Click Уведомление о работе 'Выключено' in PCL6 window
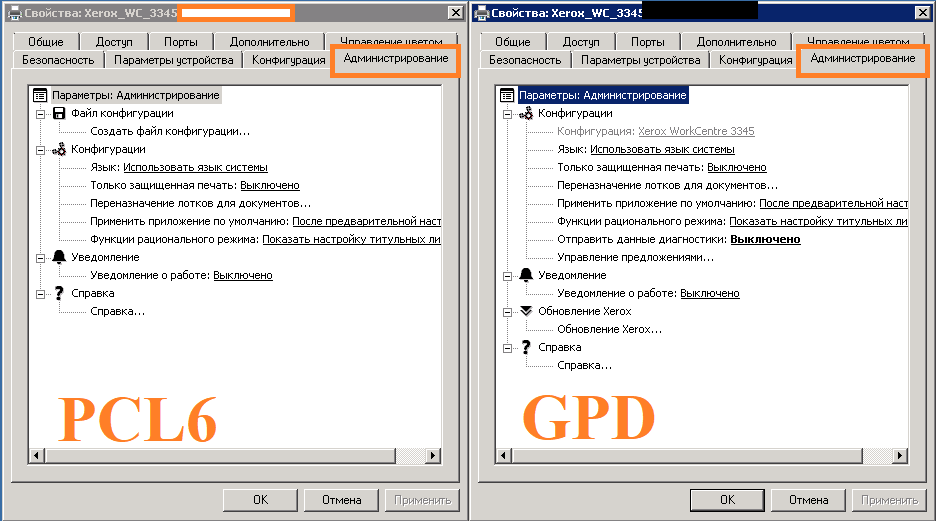This screenshot has width=936, height=521. [243, 275]
